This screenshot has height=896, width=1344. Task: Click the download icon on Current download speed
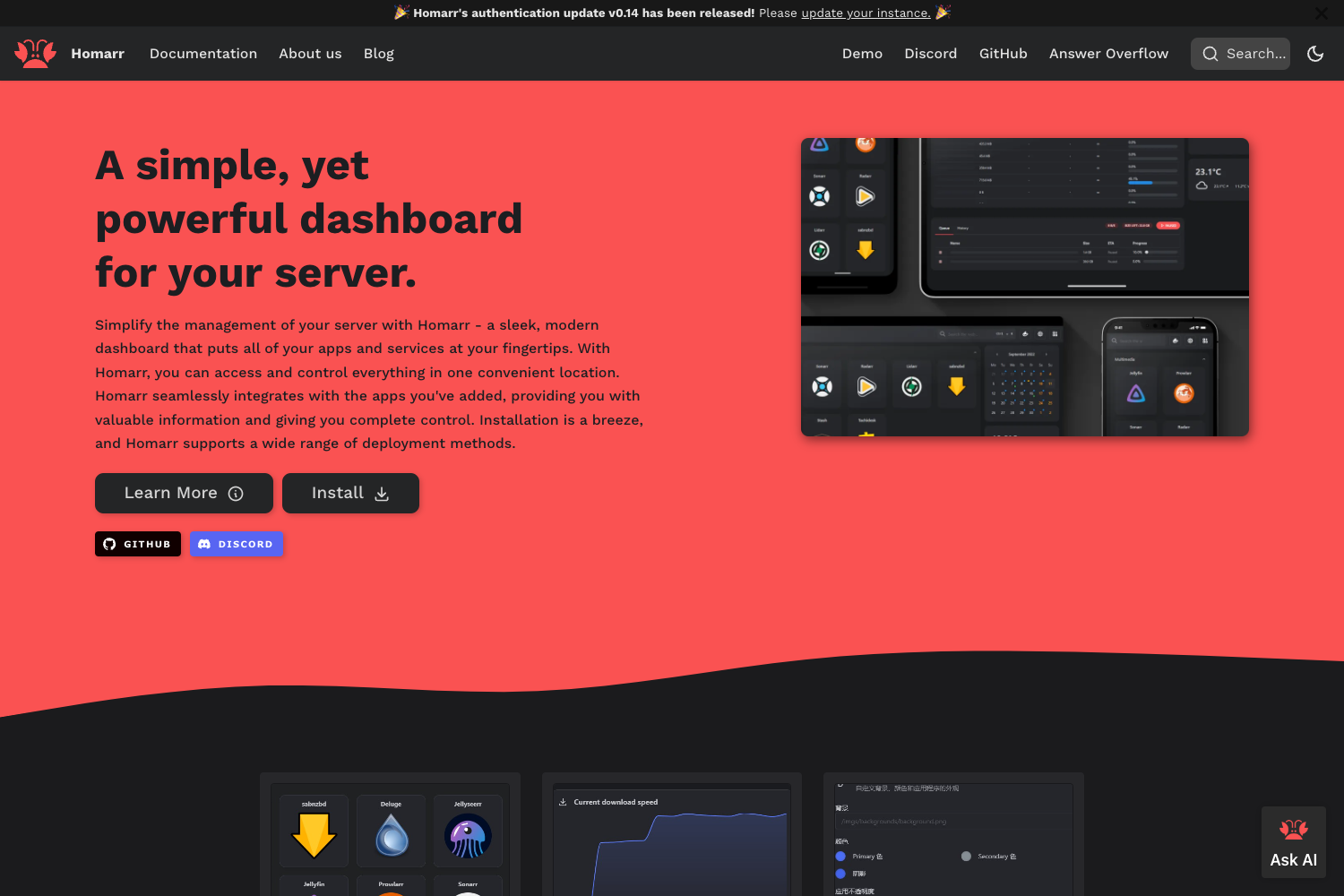click(x=563, y=801)
